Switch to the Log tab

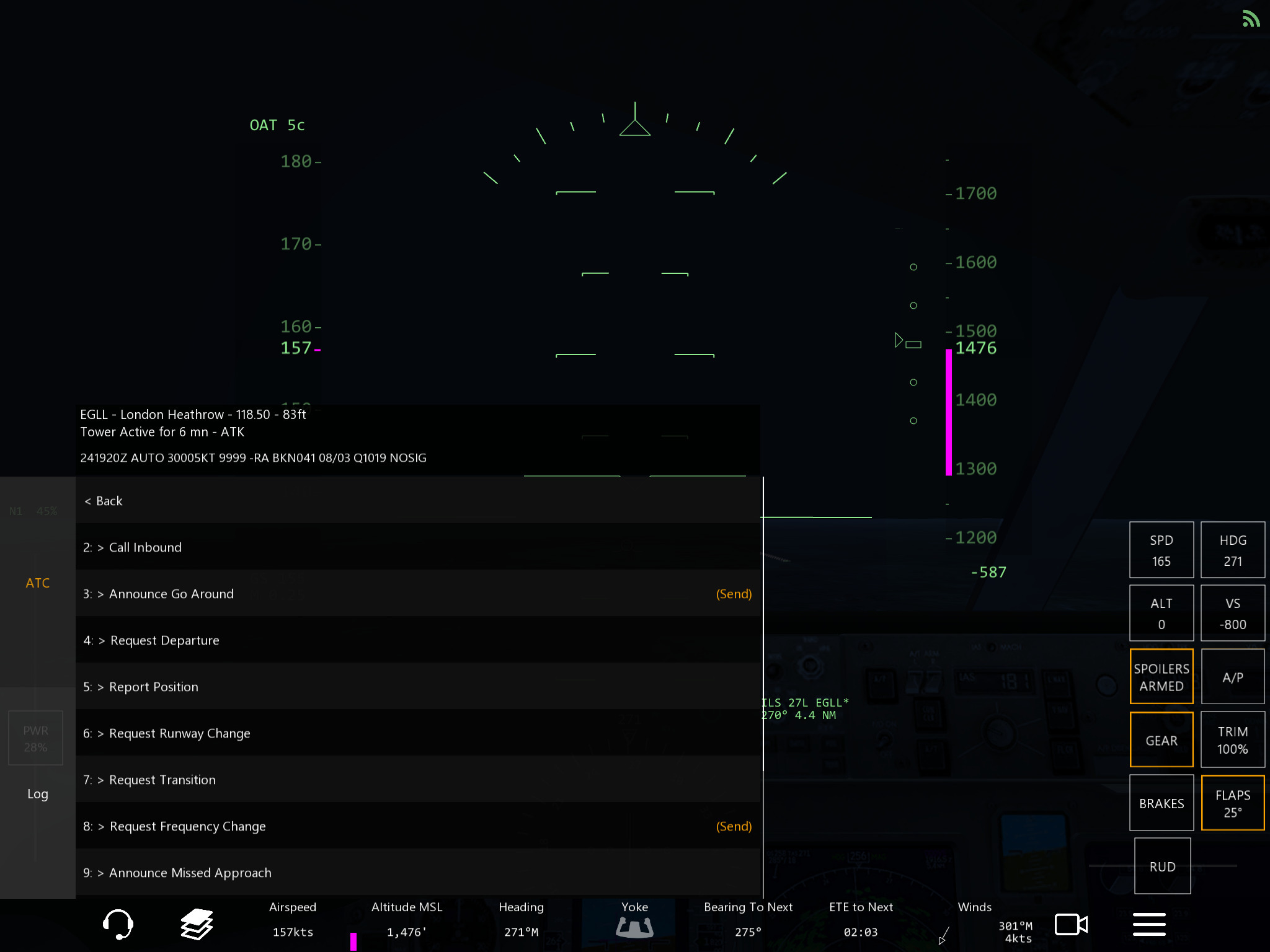37,794
